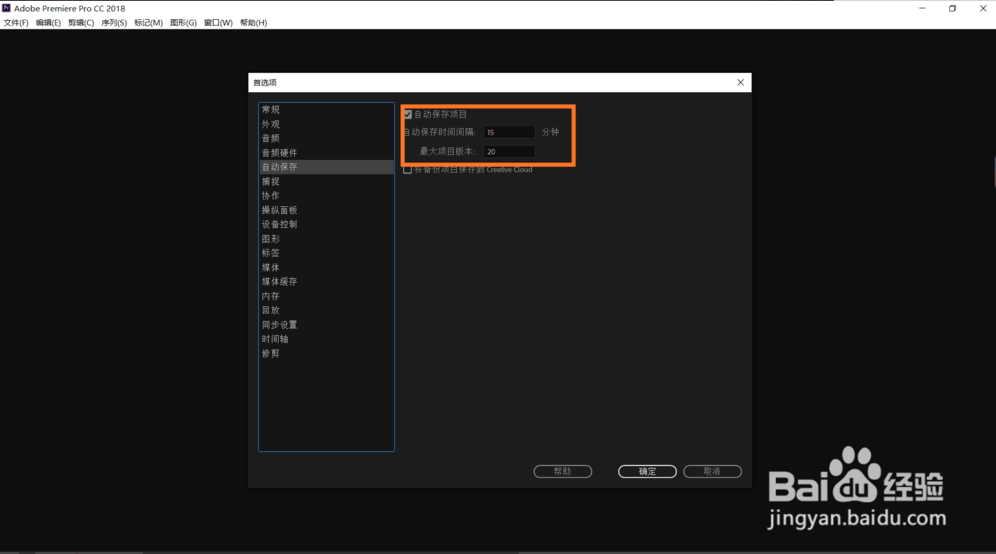Screen dimensions: 996x554
Task: Click the 最大项目版本 value field
Action: pos(509,151)
